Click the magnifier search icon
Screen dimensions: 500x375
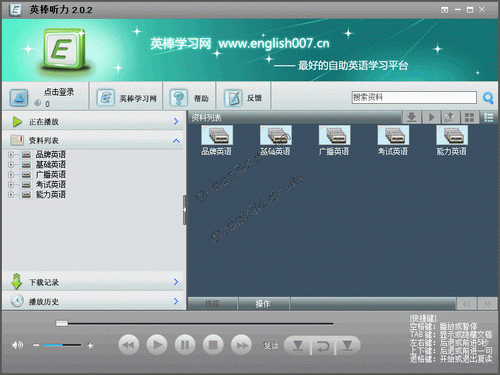[488, 98]
